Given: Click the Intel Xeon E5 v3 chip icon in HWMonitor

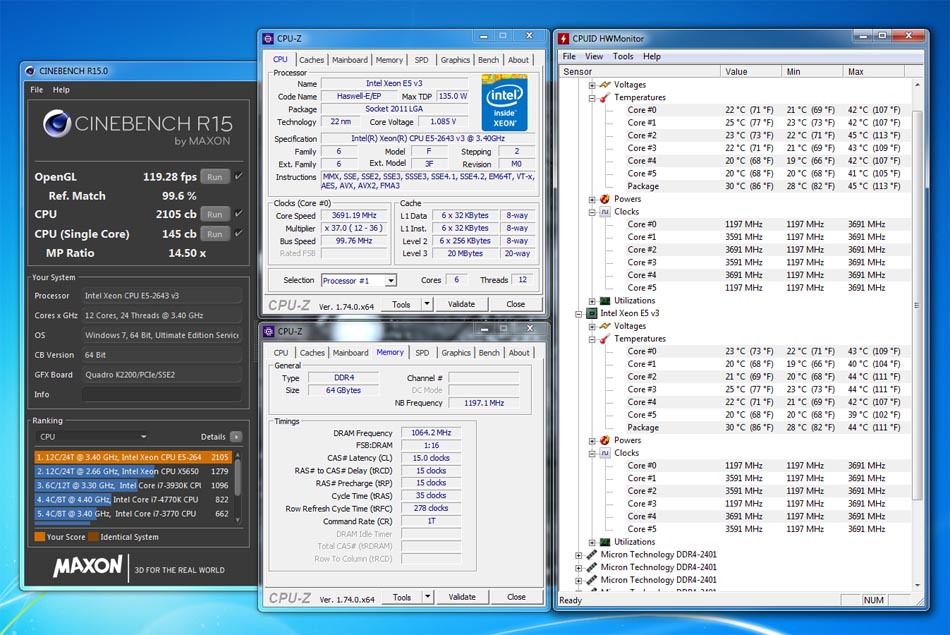Looking at the screenshot, I should (x=591, y=313).
